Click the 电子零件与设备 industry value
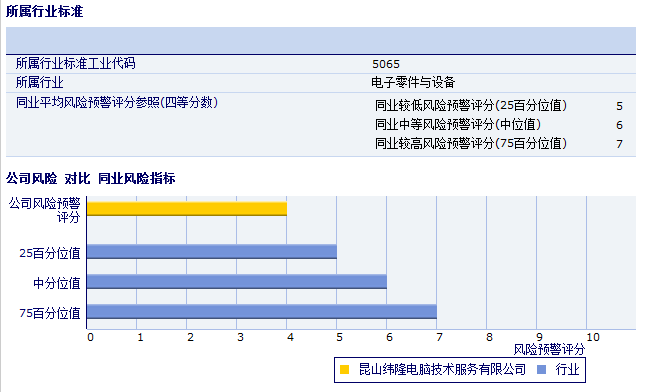The image size is (648, 392). click(x=413, y=83)
